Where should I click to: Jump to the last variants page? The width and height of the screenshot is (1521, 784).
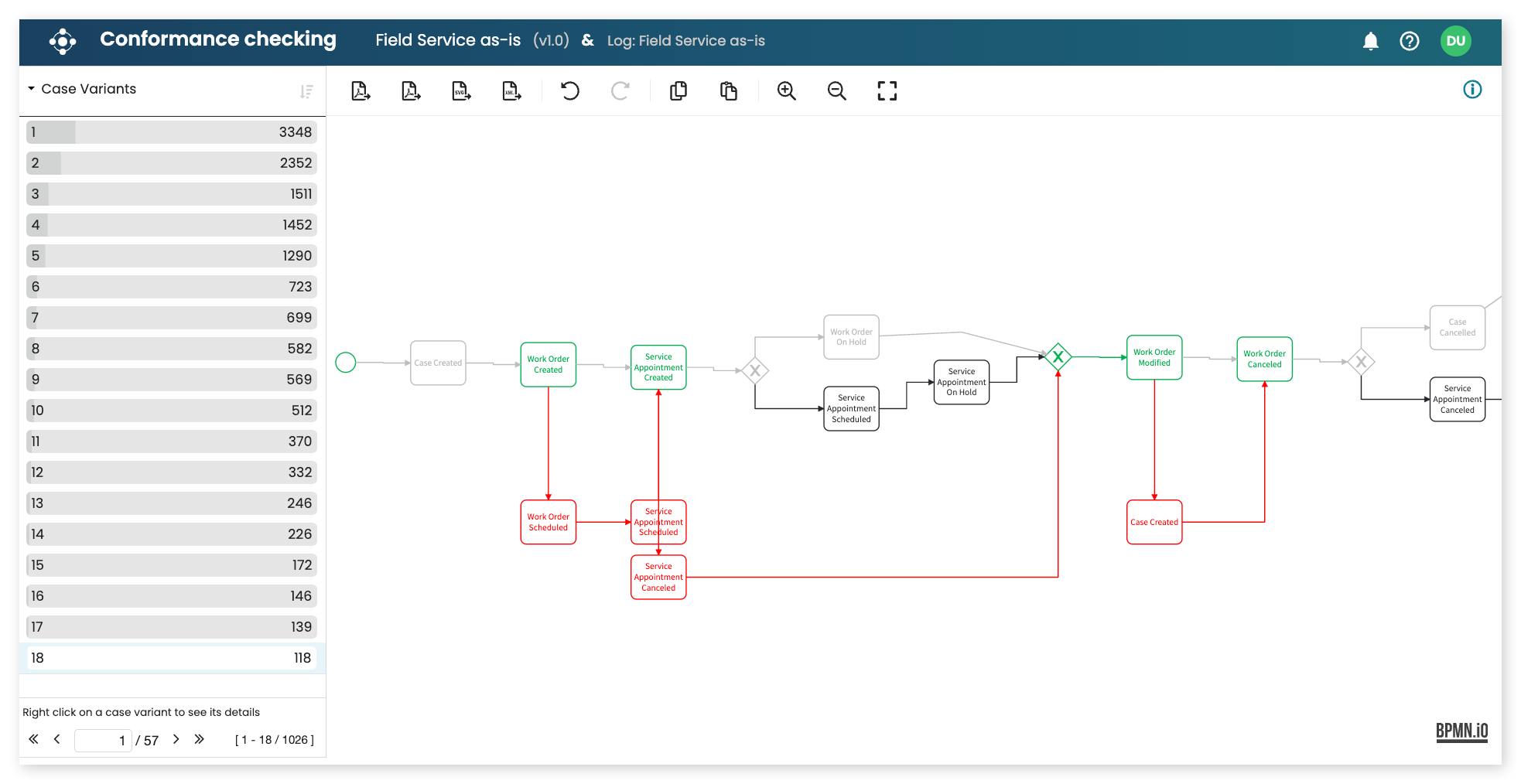199,739
